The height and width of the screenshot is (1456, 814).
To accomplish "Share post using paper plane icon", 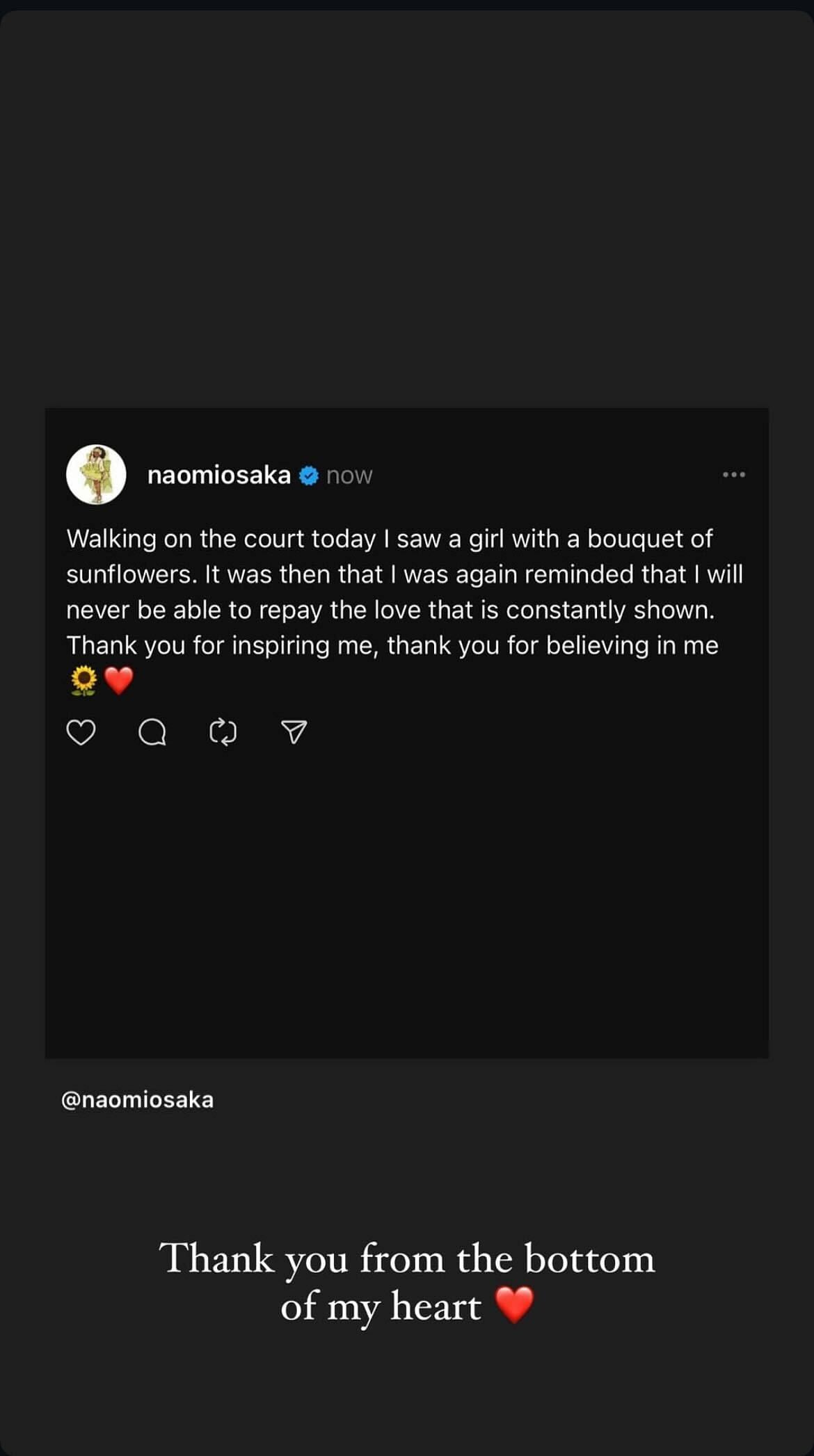I will click(x=294, y=732).
